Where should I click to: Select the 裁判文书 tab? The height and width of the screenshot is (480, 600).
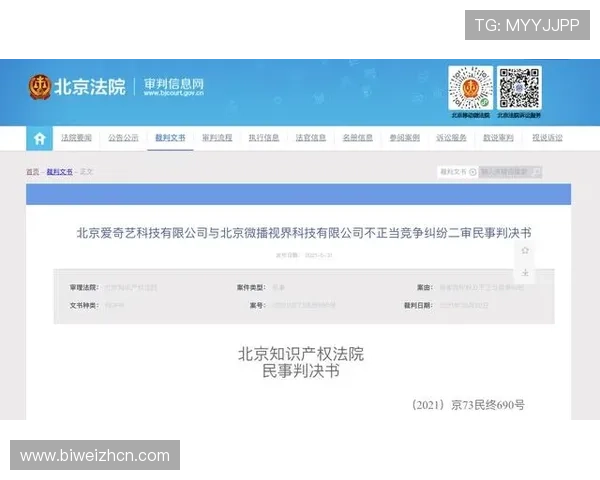170,138
